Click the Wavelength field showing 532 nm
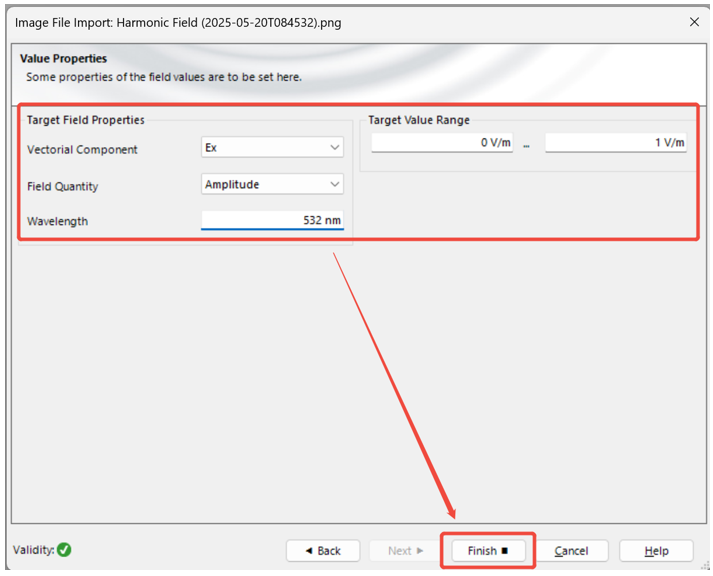Viewport: 713px width, 576px height. [272, 220]
